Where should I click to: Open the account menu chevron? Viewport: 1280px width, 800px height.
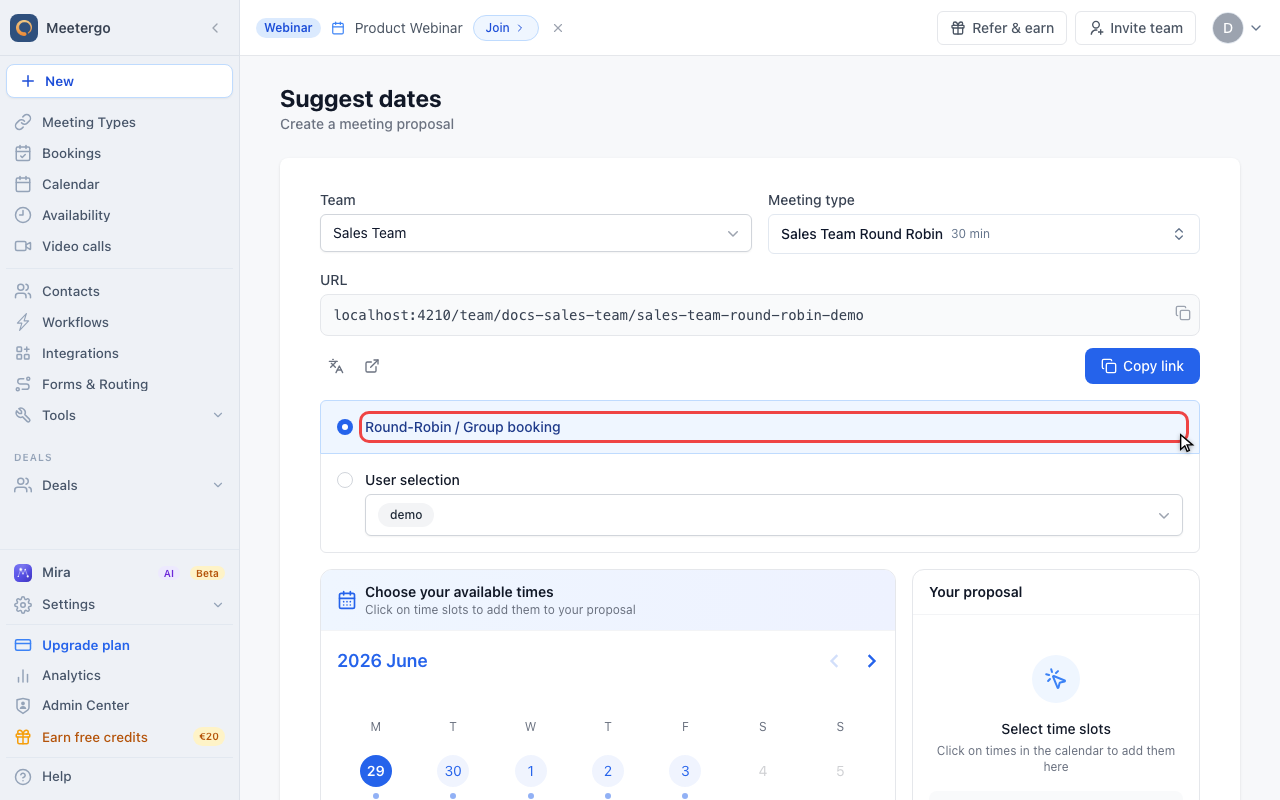pyautogui.click(x=1256, y=28)
